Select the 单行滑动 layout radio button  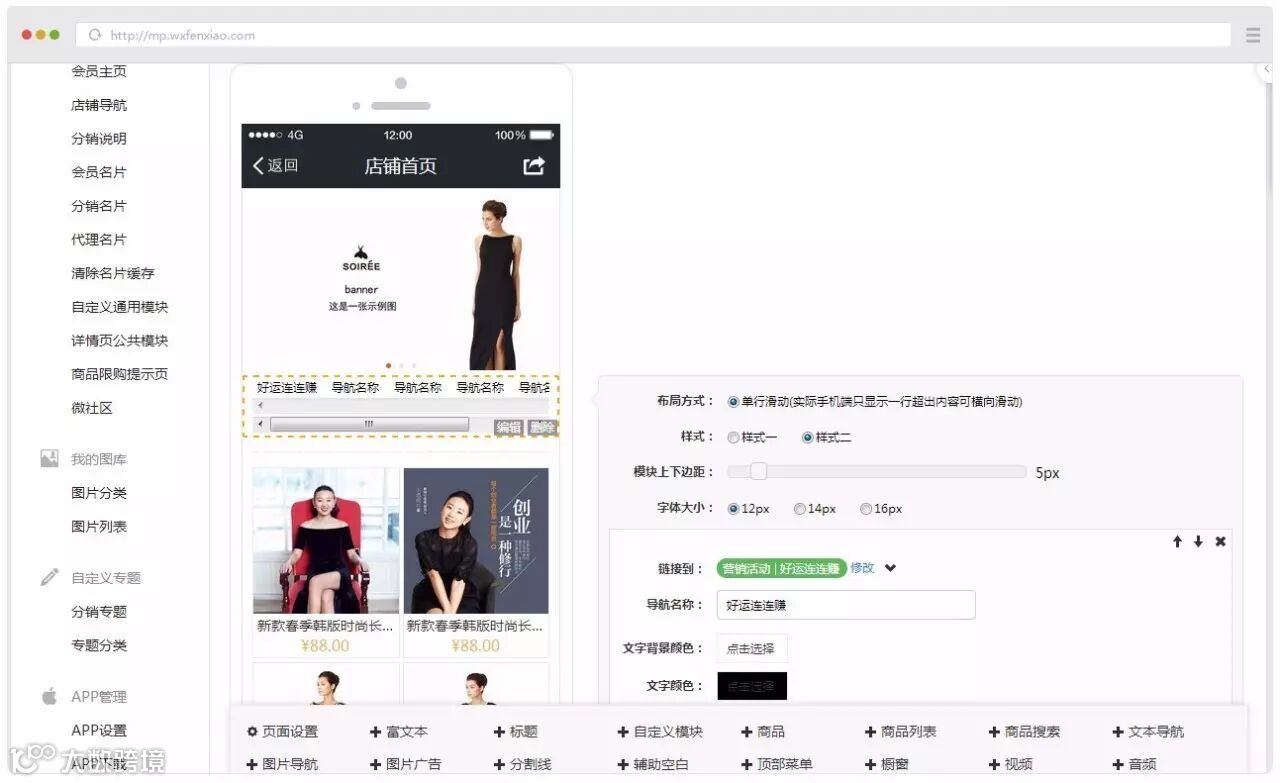[x=733, y=402]
